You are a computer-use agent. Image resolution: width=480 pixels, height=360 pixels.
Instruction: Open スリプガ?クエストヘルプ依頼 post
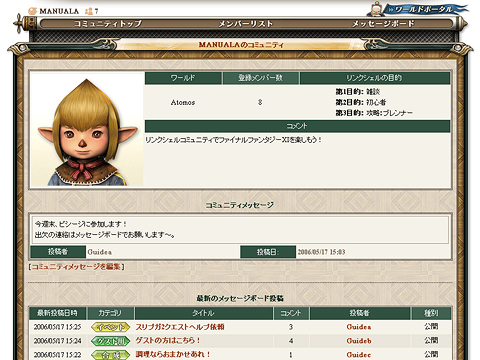point(180,327)
